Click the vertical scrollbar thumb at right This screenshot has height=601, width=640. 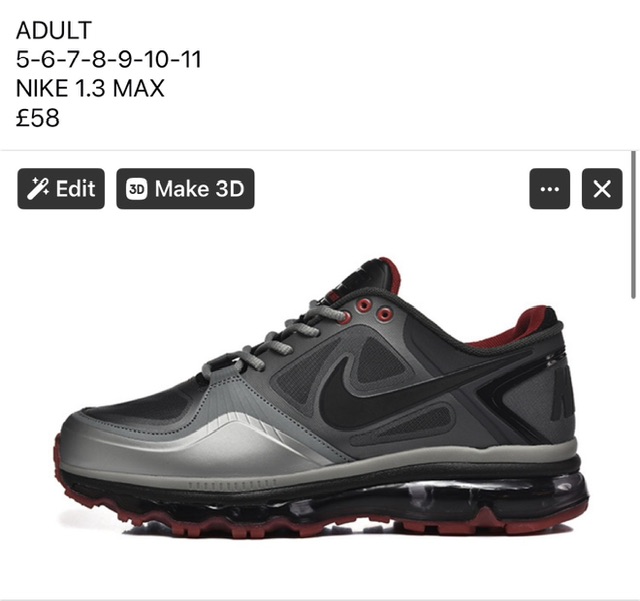(x=633, y=225)
